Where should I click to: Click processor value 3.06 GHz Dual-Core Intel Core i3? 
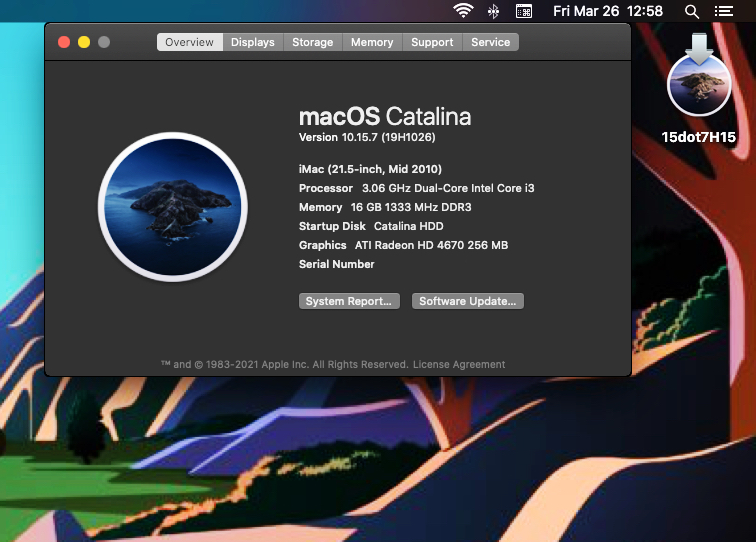pyautogui.click(x=448, y=188)
